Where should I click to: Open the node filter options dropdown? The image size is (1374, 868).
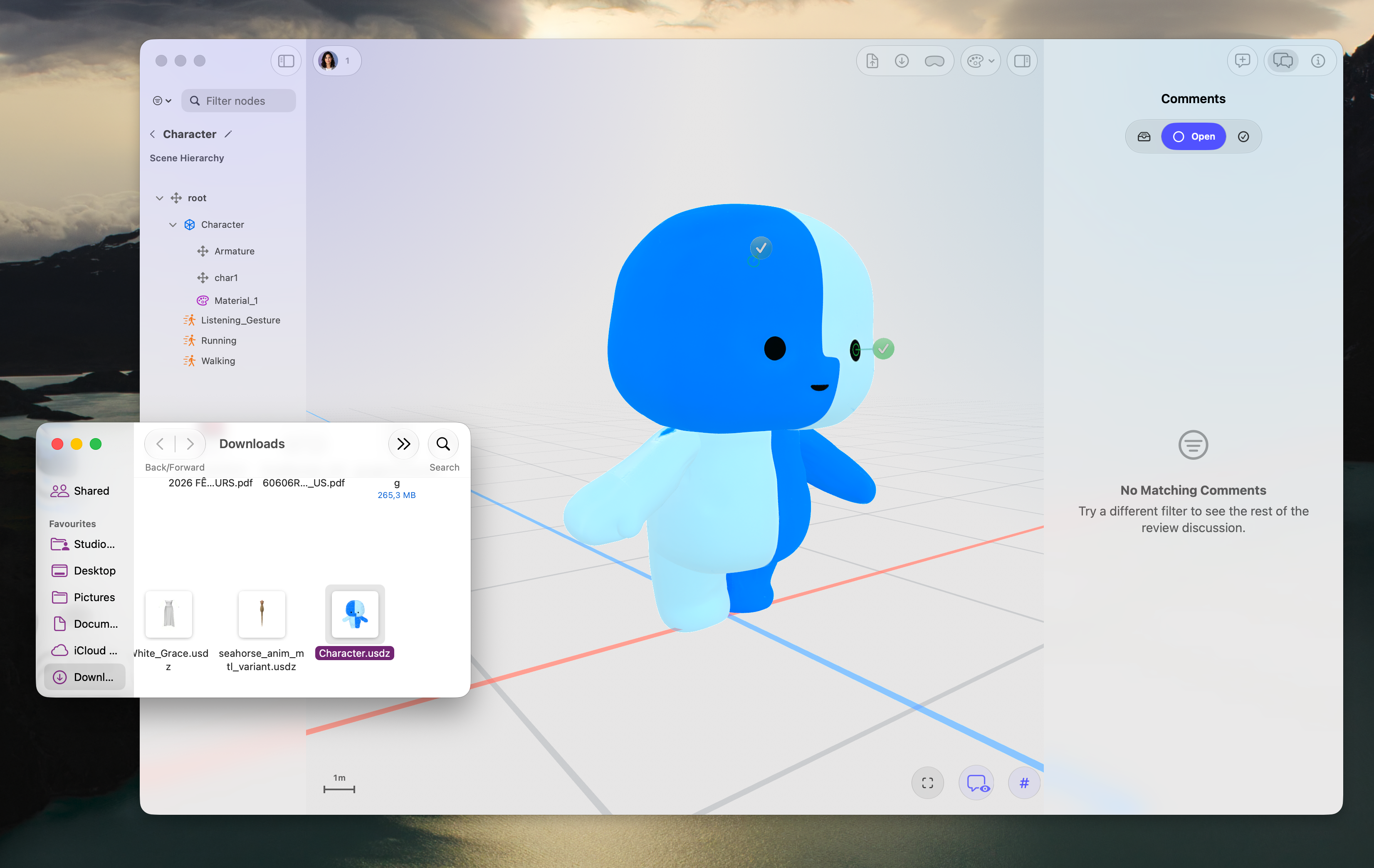click(162, 100)
